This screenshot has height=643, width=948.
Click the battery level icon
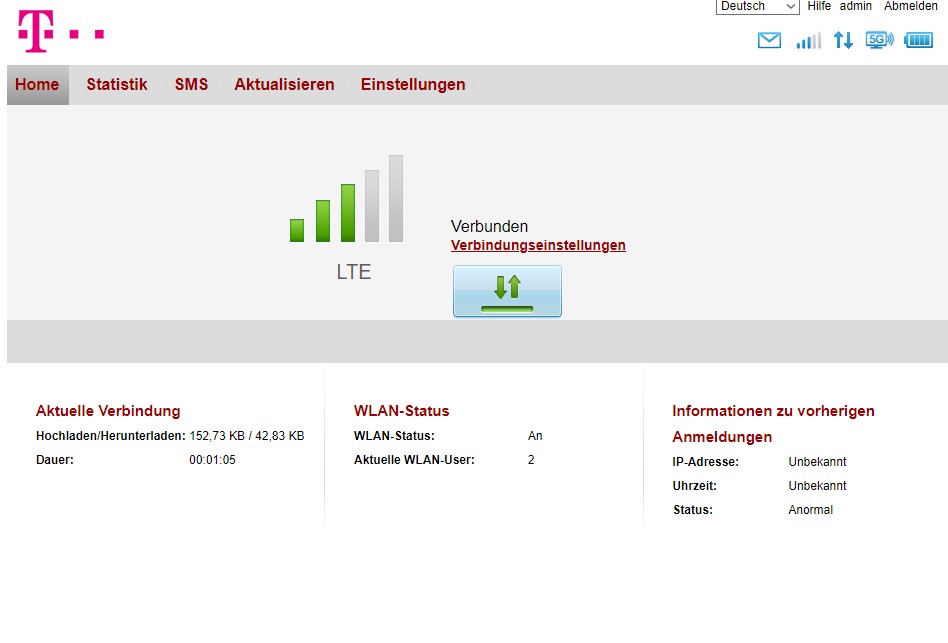pos(918,41)
